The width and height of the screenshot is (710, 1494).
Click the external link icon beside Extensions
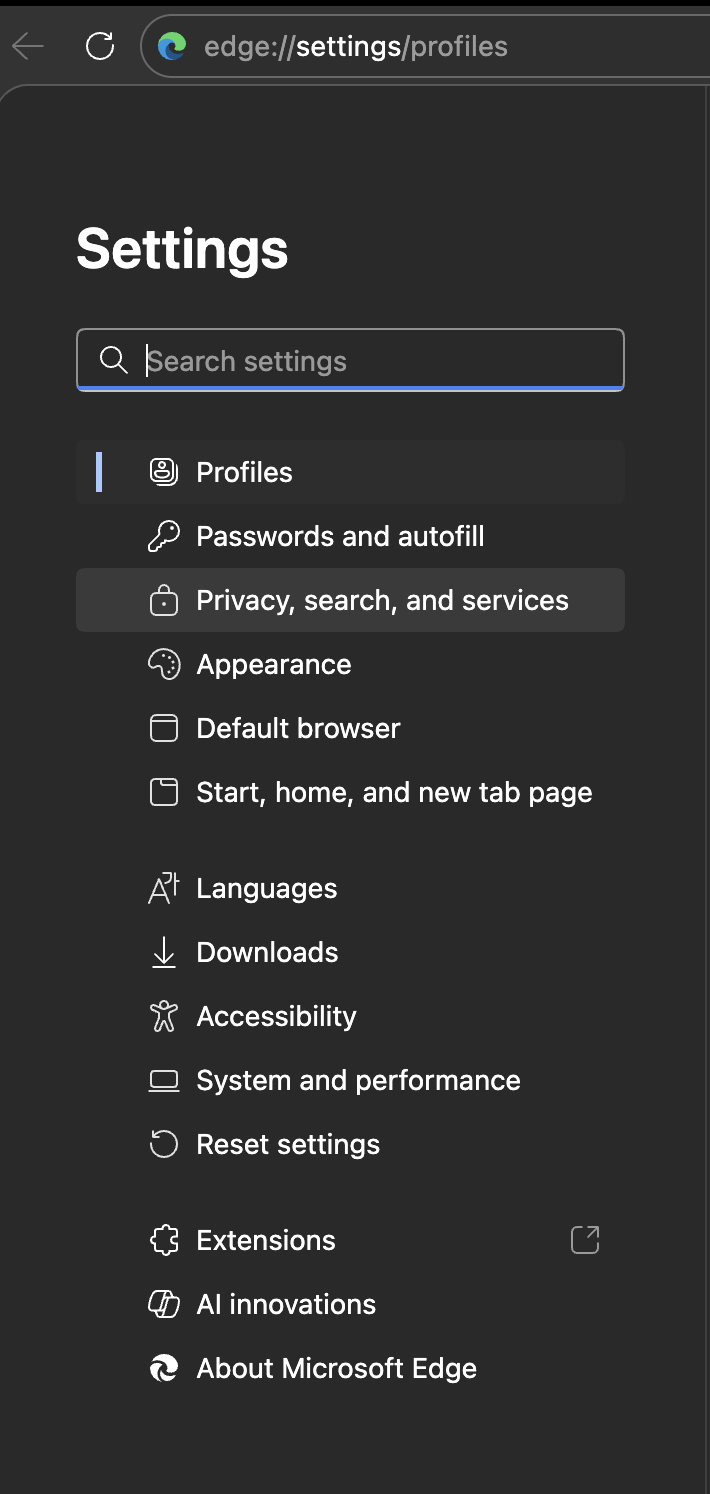(x=585, y=1240)
